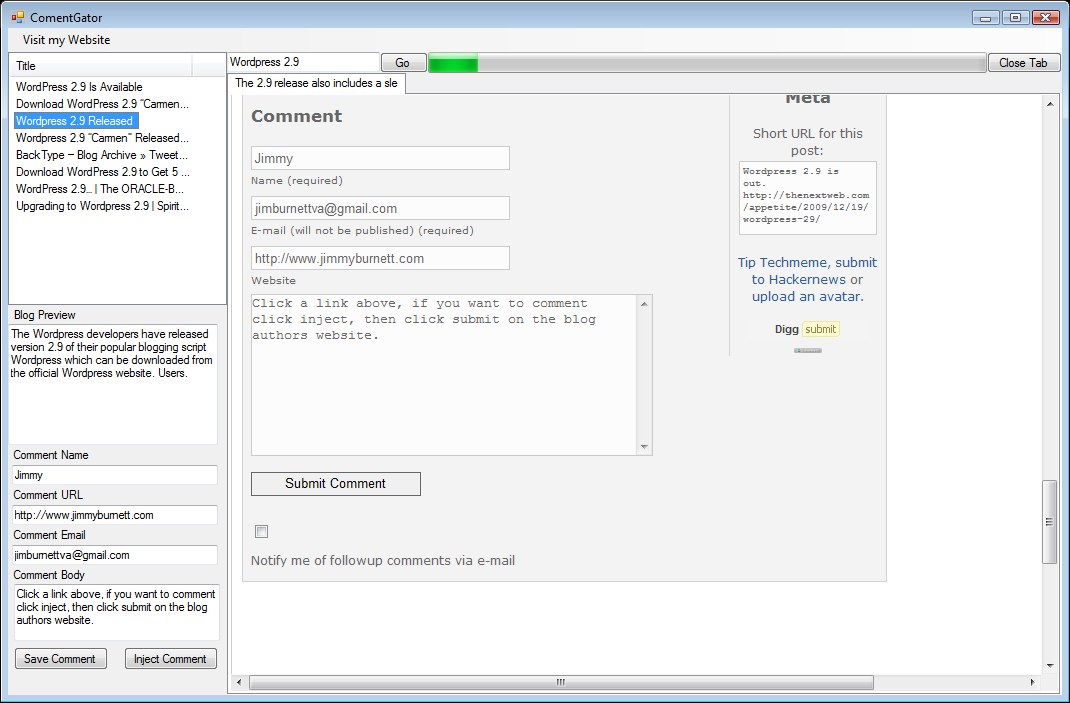Click the Comment URL field
Image resolution: width=1070 pixels, height=703 pixels.
[115, 515]
